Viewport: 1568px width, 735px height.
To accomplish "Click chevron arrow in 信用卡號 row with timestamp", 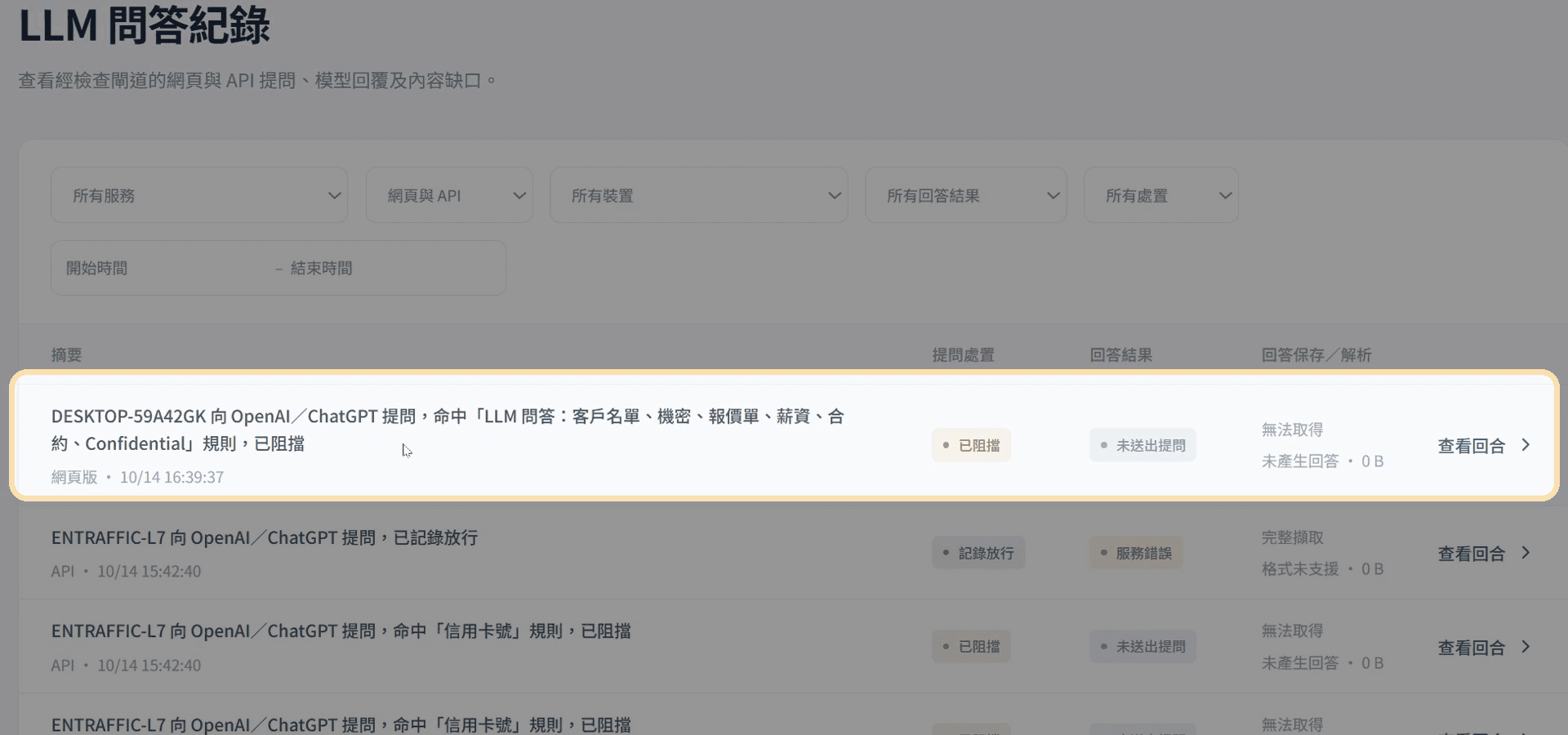I will 1526,647.
